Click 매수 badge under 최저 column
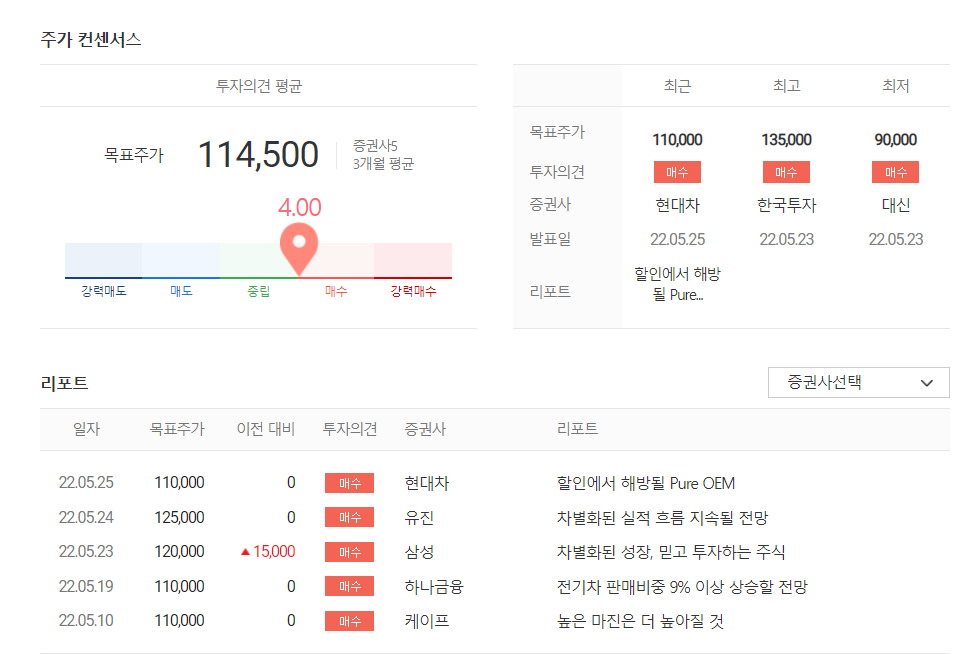Viewport: 968px width, 654px height. click(x=895, y=172)
